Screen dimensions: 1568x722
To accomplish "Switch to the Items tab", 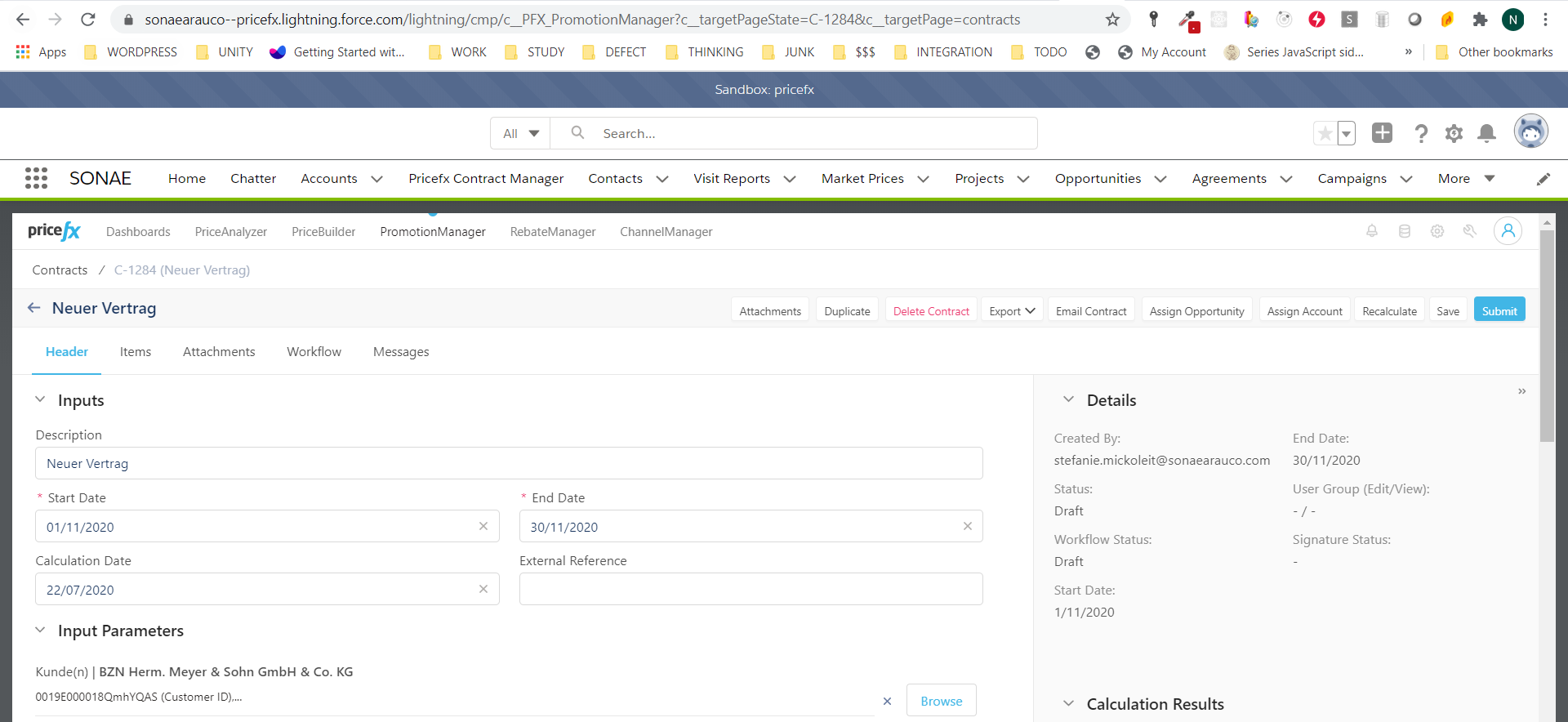I will coord(136,352).
